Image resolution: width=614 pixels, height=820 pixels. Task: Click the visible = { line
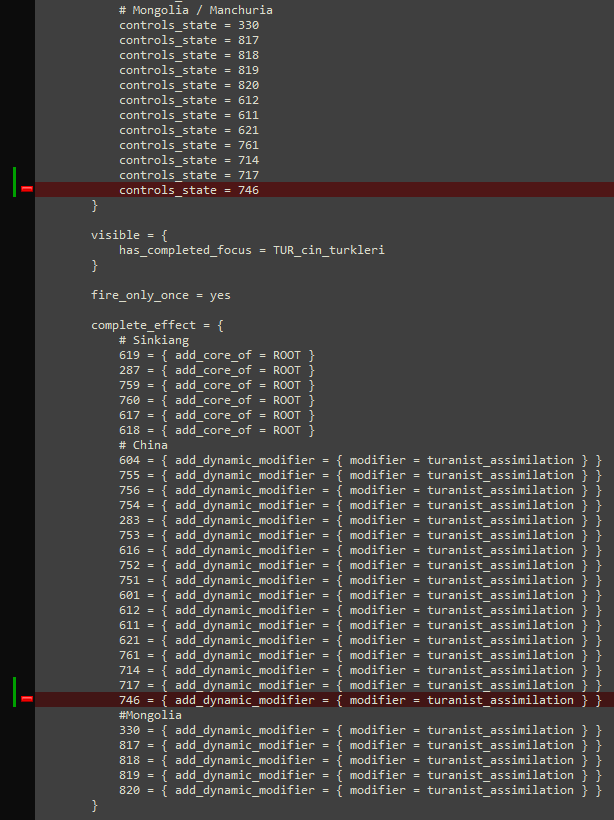click(x=129, y=235)
